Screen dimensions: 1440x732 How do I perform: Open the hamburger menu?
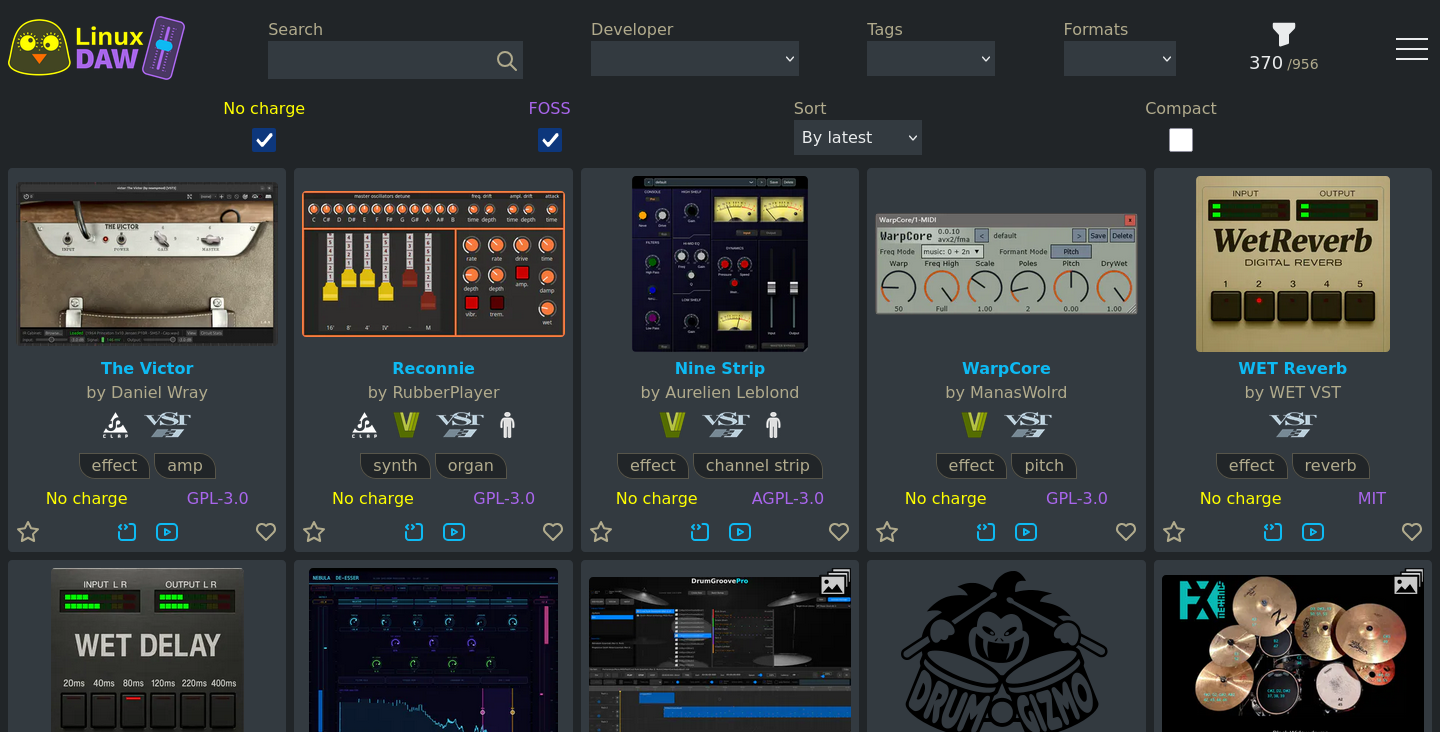coord(1412,48)
